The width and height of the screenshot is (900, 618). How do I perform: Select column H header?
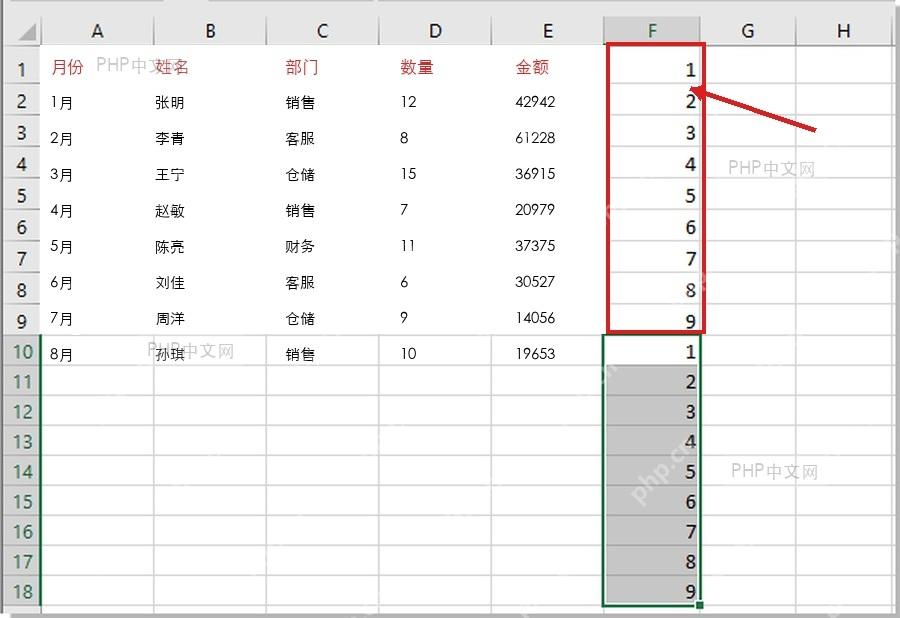(844, 31)
